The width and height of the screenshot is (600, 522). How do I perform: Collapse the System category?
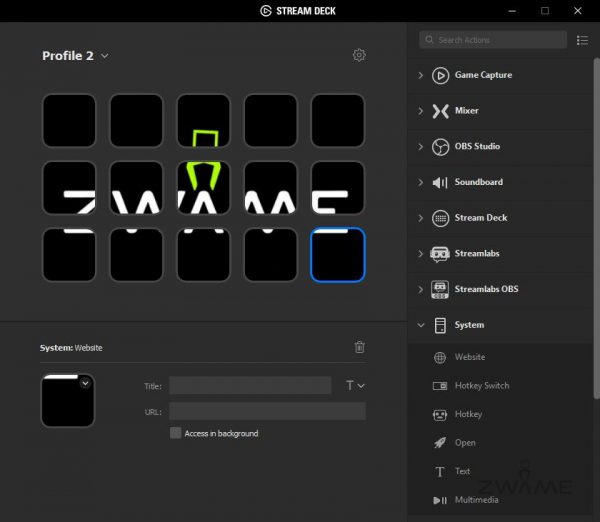[x=421, y=325]
